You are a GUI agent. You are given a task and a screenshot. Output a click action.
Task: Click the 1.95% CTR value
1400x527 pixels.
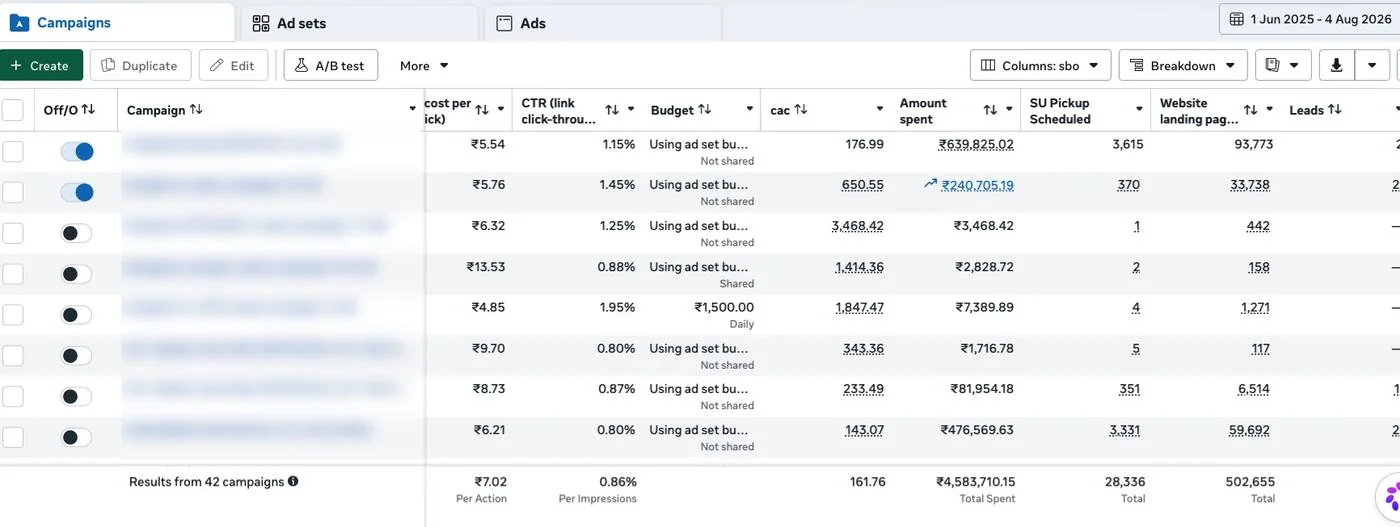[x=619, y=307]
